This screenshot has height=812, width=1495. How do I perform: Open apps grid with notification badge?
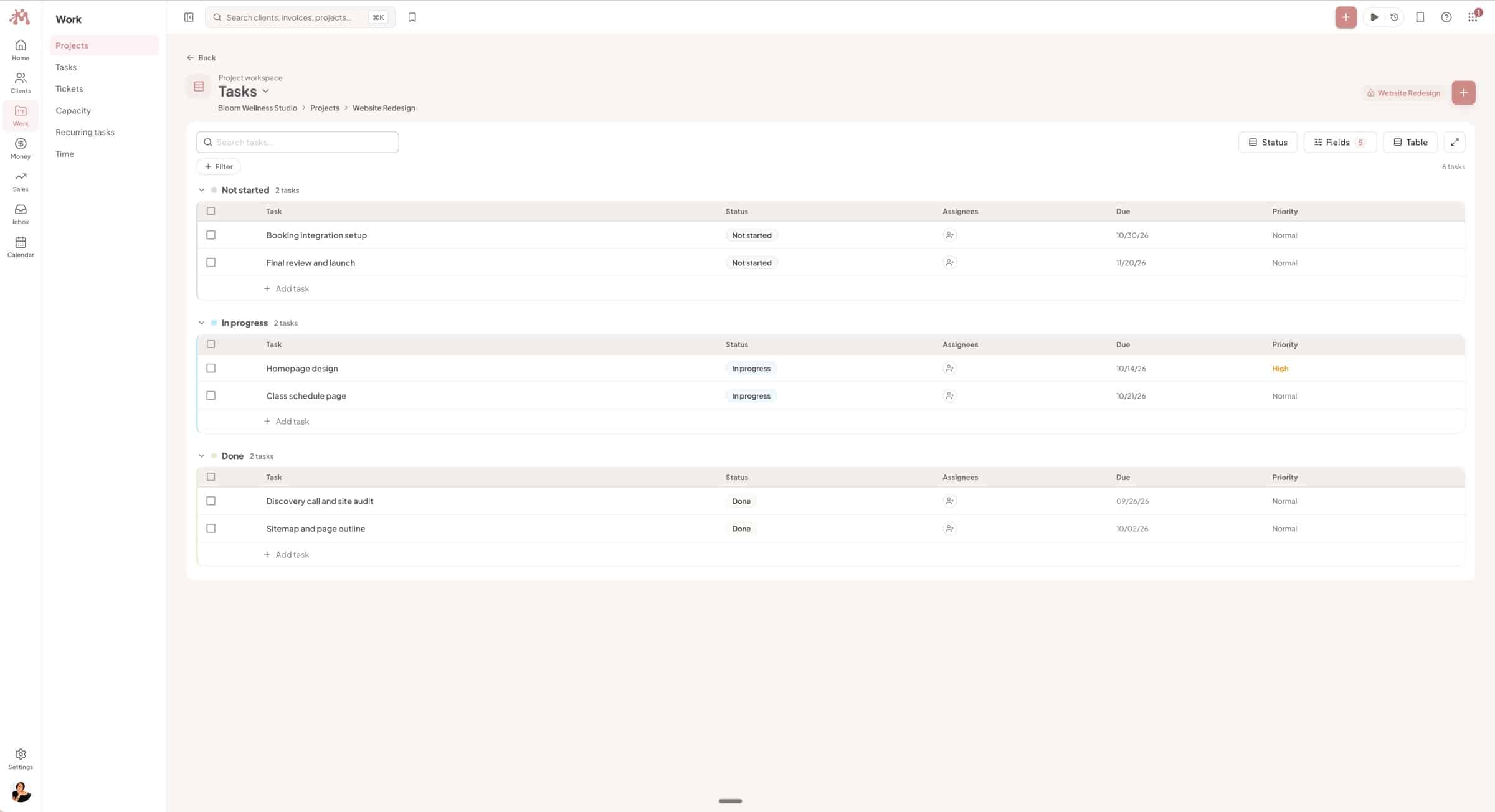[x=1473, y=17]
